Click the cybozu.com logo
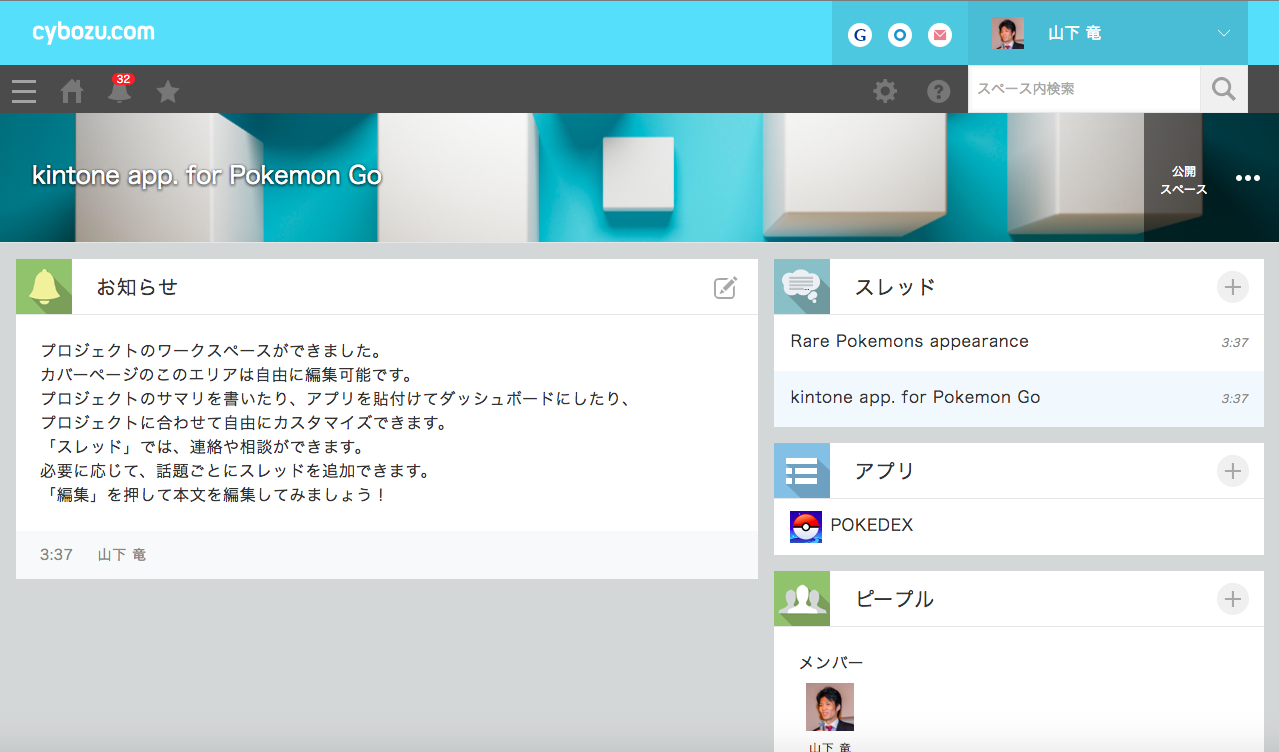The height and width of the screenshot is (752, 1279). click(93, 32)
